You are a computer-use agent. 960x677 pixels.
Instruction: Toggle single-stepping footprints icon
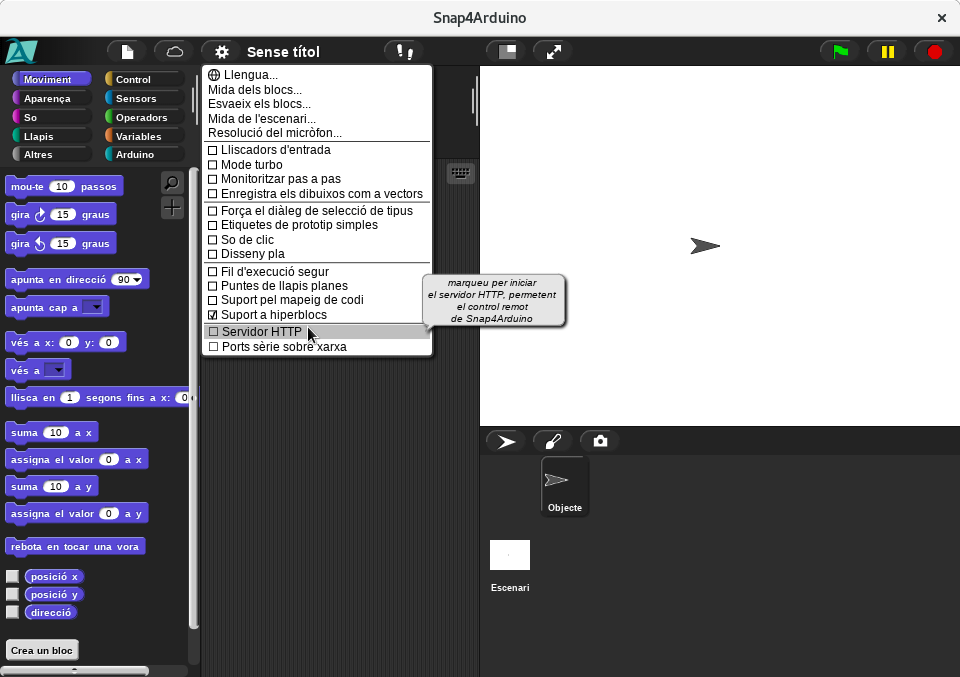pyautogui.click(x=404, y=52)
